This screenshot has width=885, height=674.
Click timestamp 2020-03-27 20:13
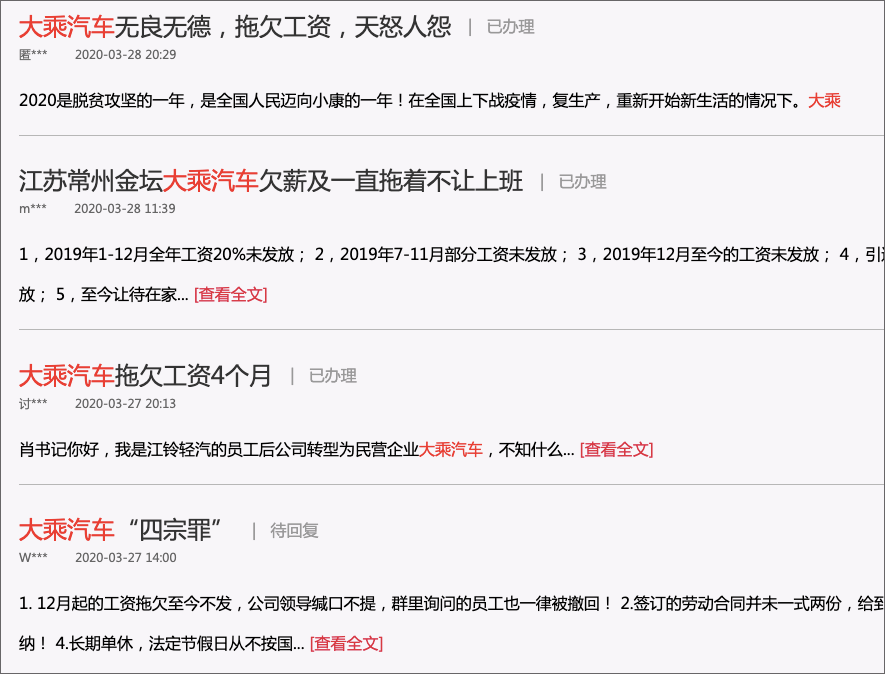tap(125, 403)
